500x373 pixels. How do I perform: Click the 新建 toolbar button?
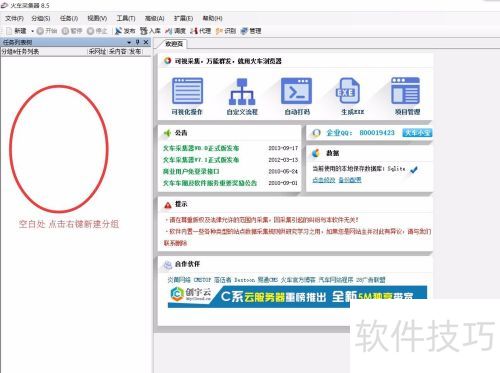pyautogui.click(x=17, y=31)
